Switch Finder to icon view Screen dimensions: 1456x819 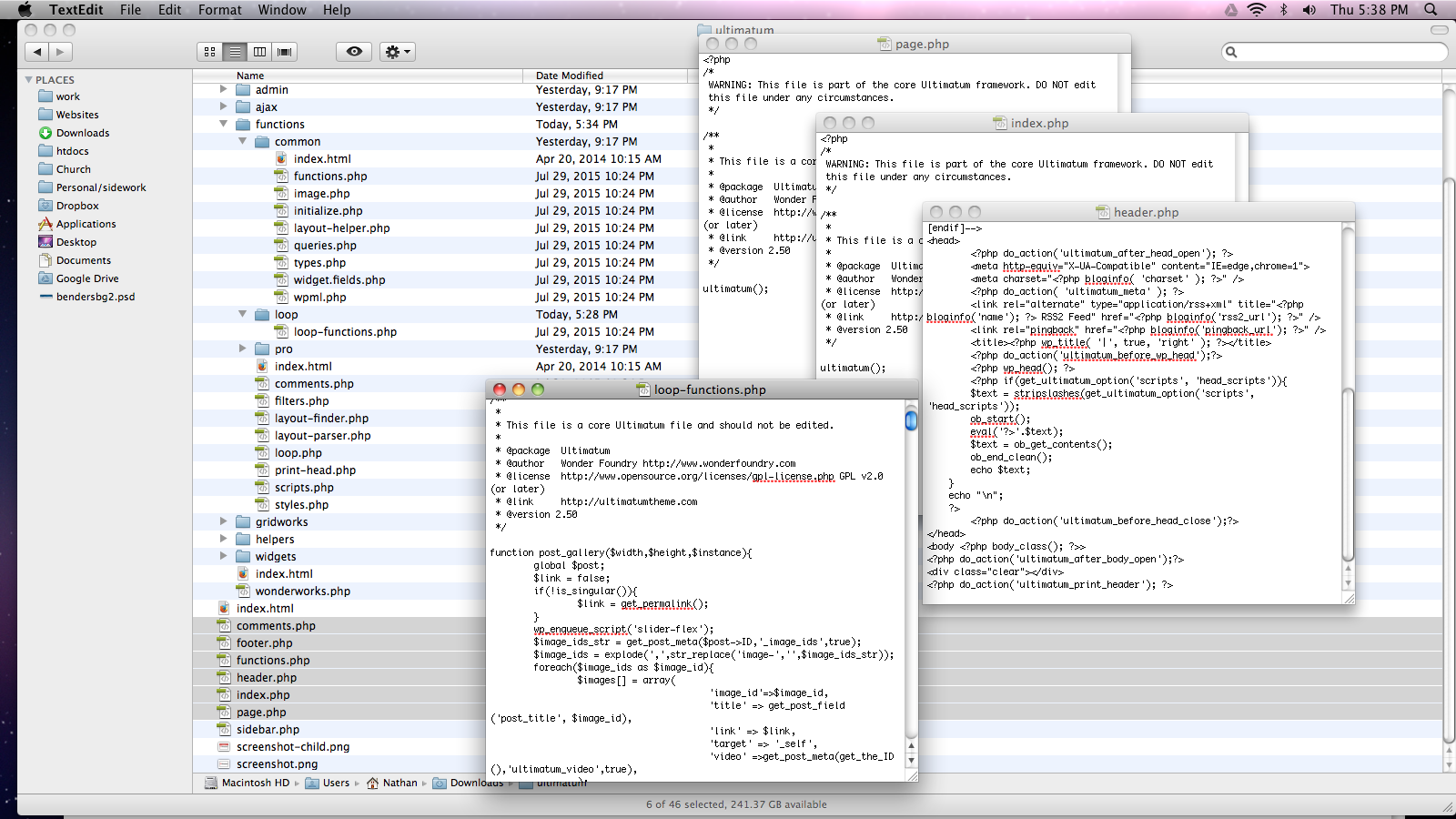click(210, 52)
